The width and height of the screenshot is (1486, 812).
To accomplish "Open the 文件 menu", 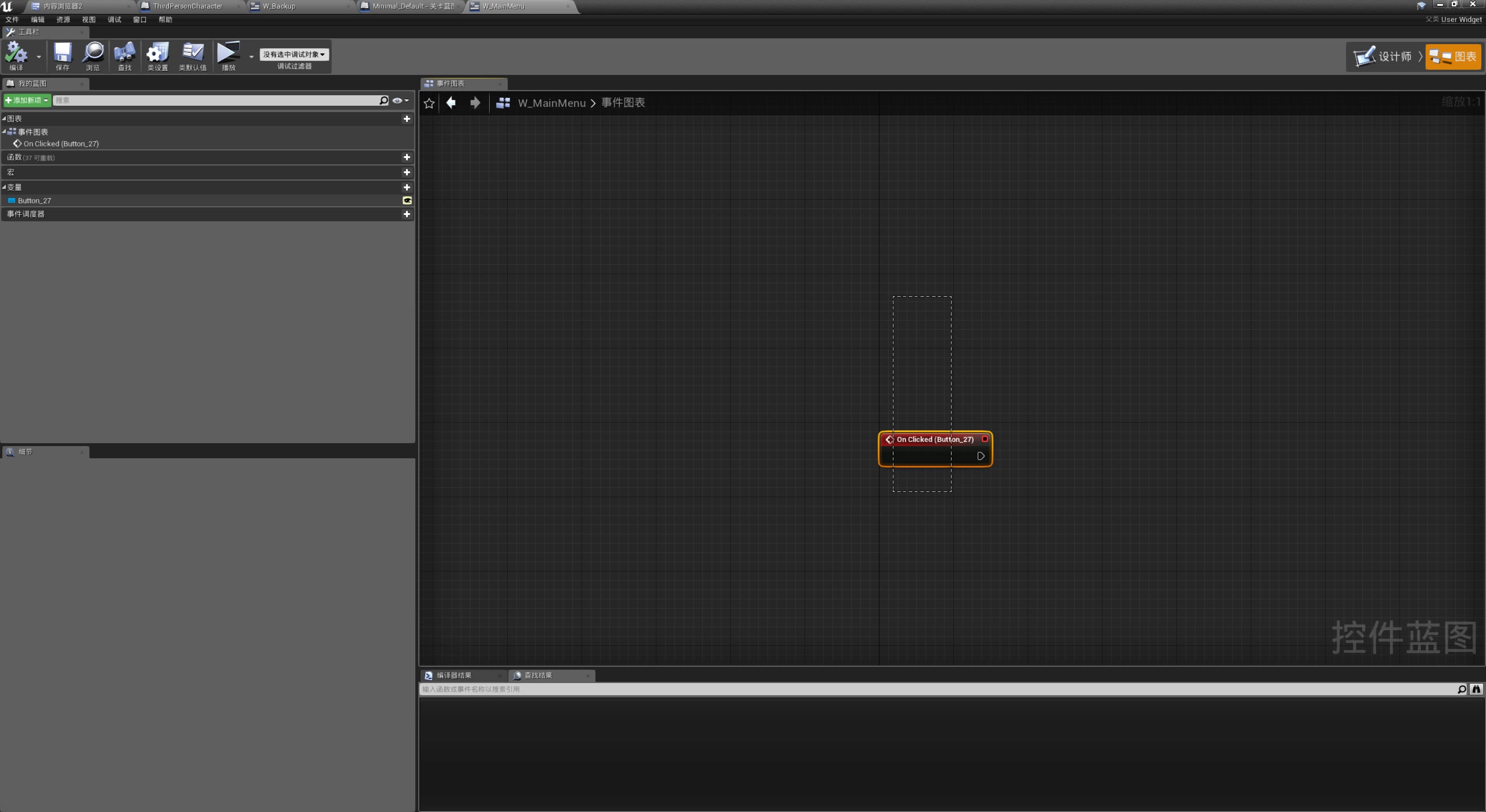I will point(12,20).
